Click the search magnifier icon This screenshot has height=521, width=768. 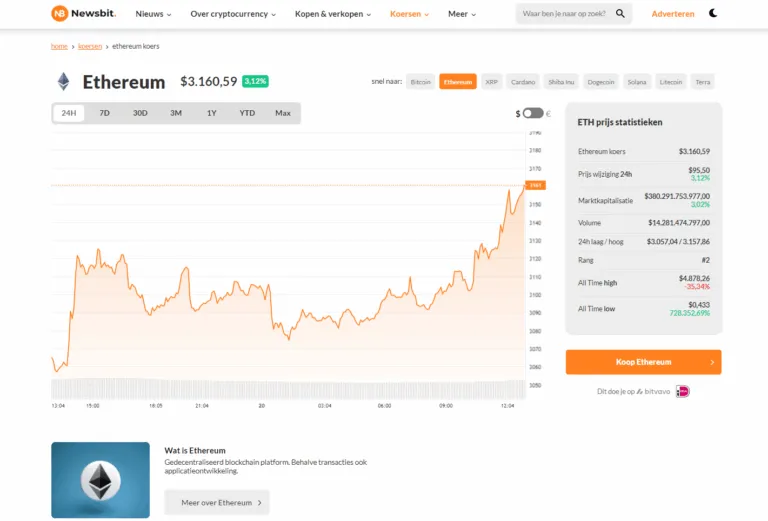click(620, 14)
